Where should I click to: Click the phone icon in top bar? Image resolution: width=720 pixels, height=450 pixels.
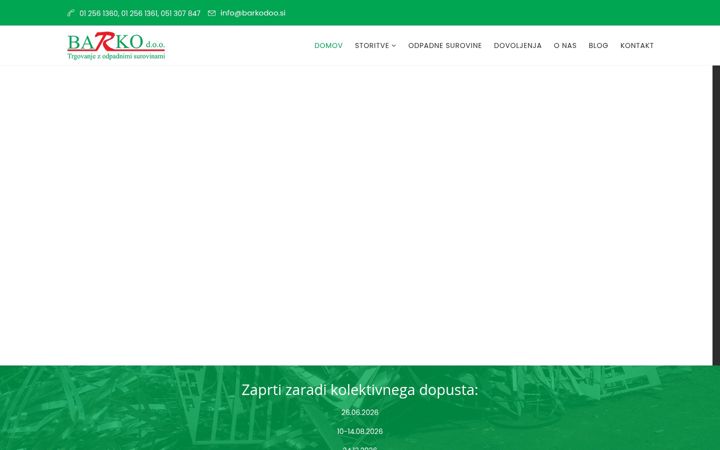click(71, 13)
